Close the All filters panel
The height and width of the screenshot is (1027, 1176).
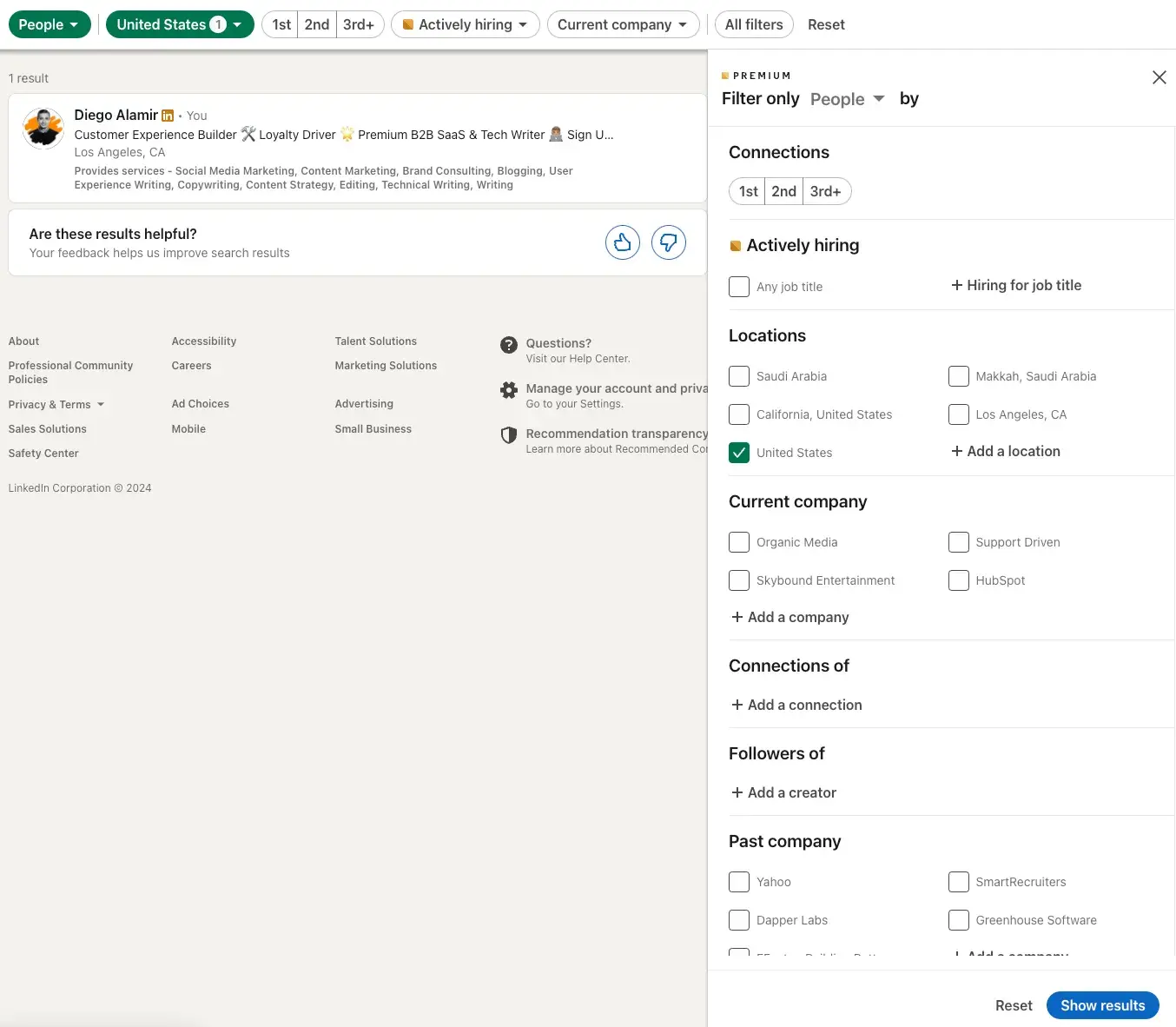(1159, 77)
